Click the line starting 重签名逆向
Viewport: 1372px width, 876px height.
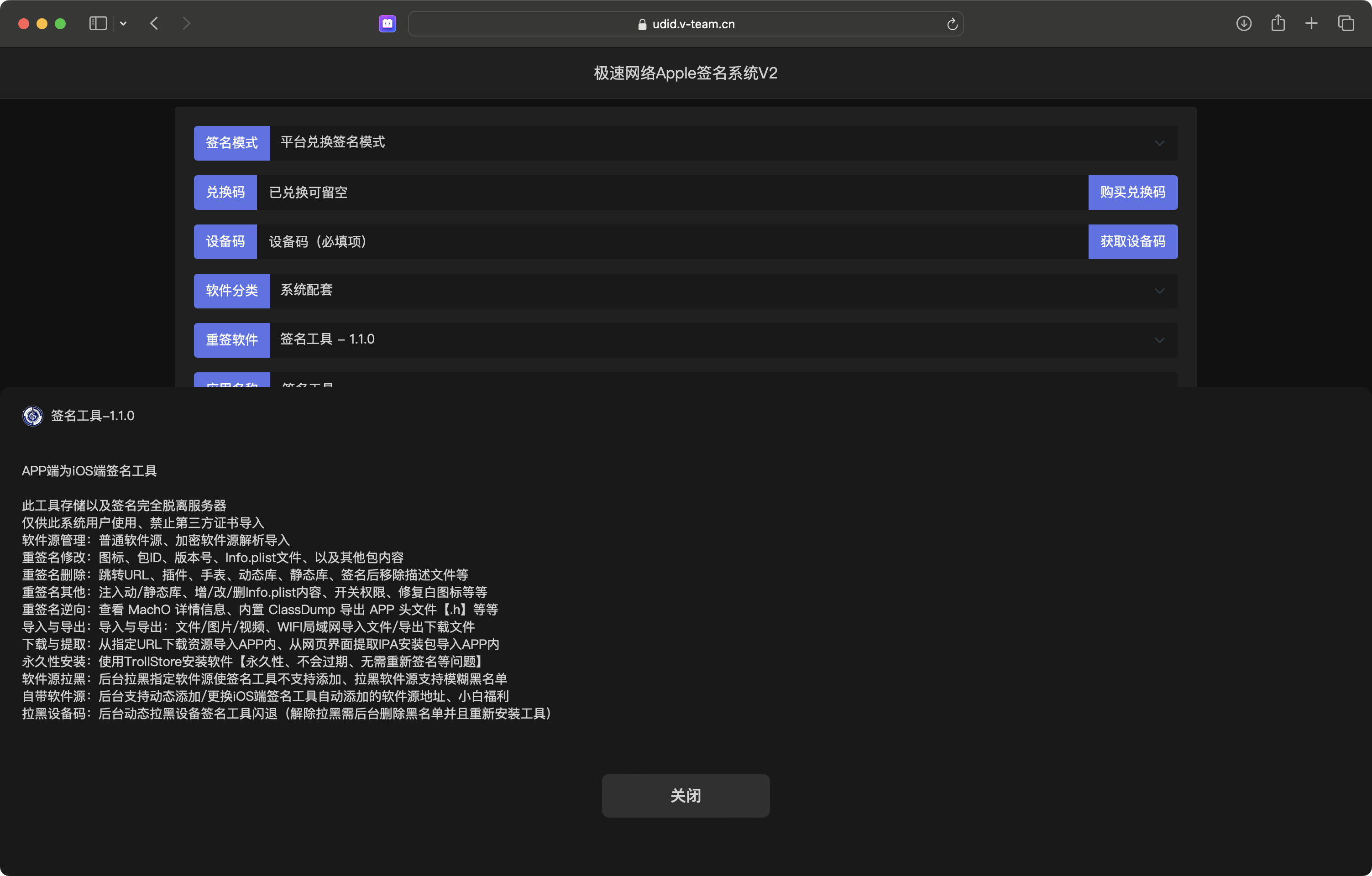[260, 610]
